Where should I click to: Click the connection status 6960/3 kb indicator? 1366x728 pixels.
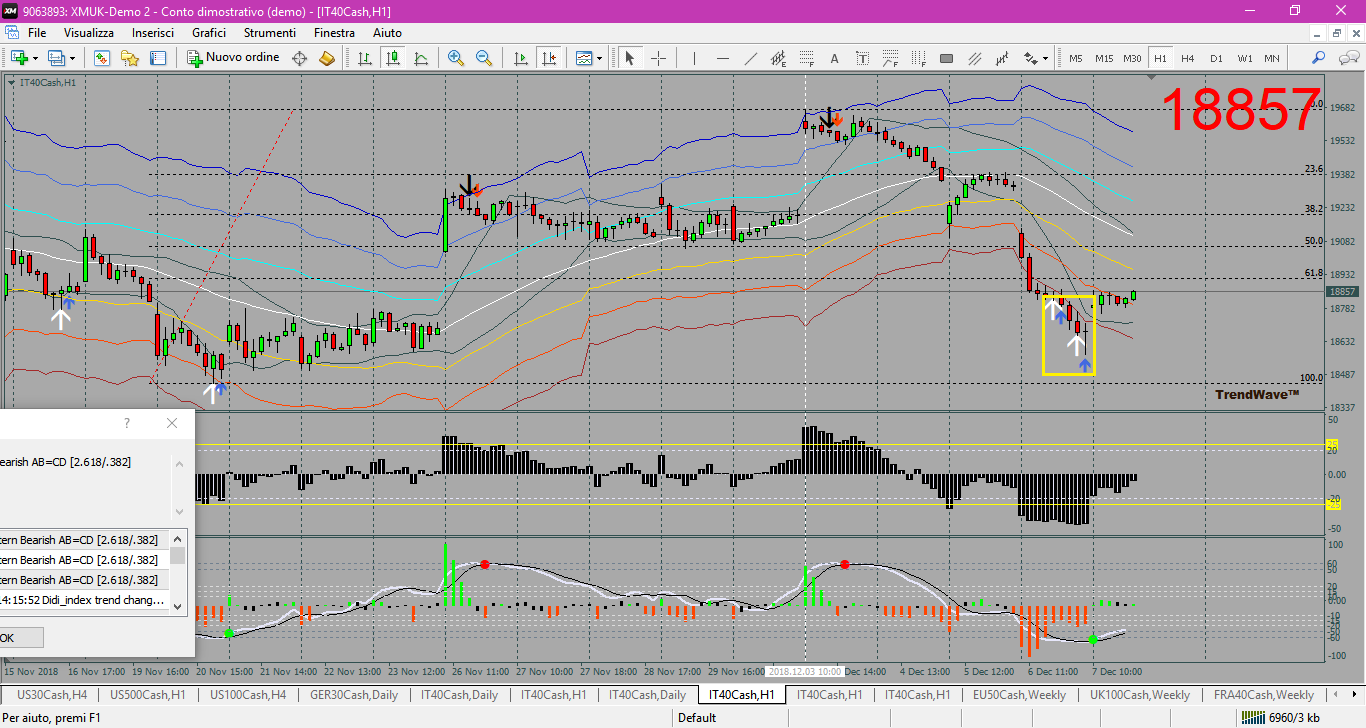(x=1280, y=718)
